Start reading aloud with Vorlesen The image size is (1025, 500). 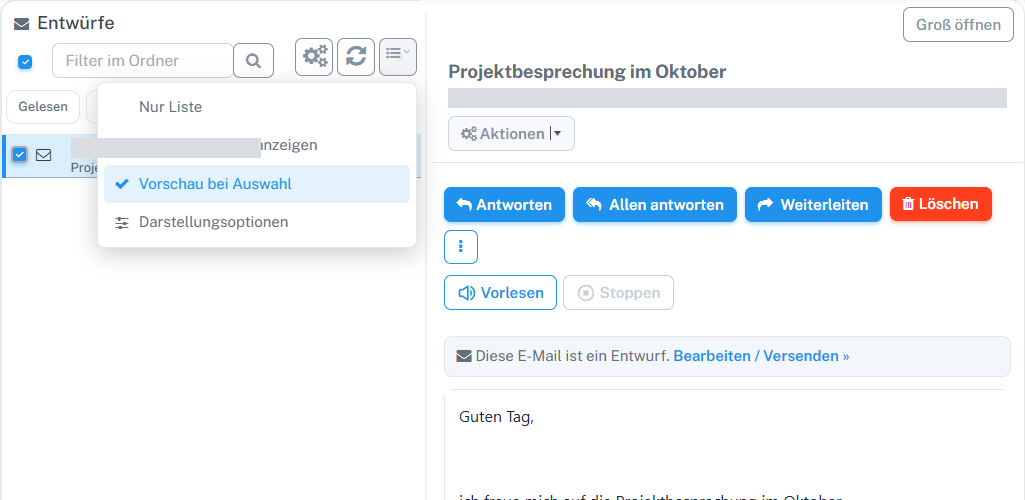pos(500,293)
